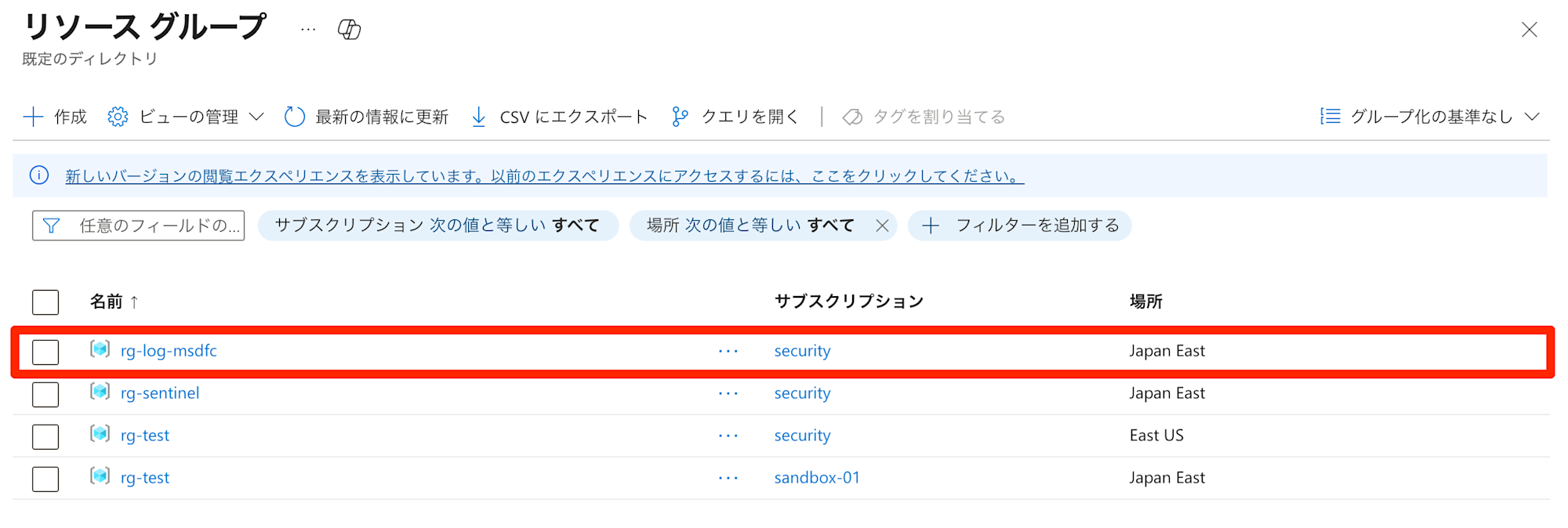1568x528 pixels.
Task: Toggle the select-all checkbox in header
Action: coord(45,302)
